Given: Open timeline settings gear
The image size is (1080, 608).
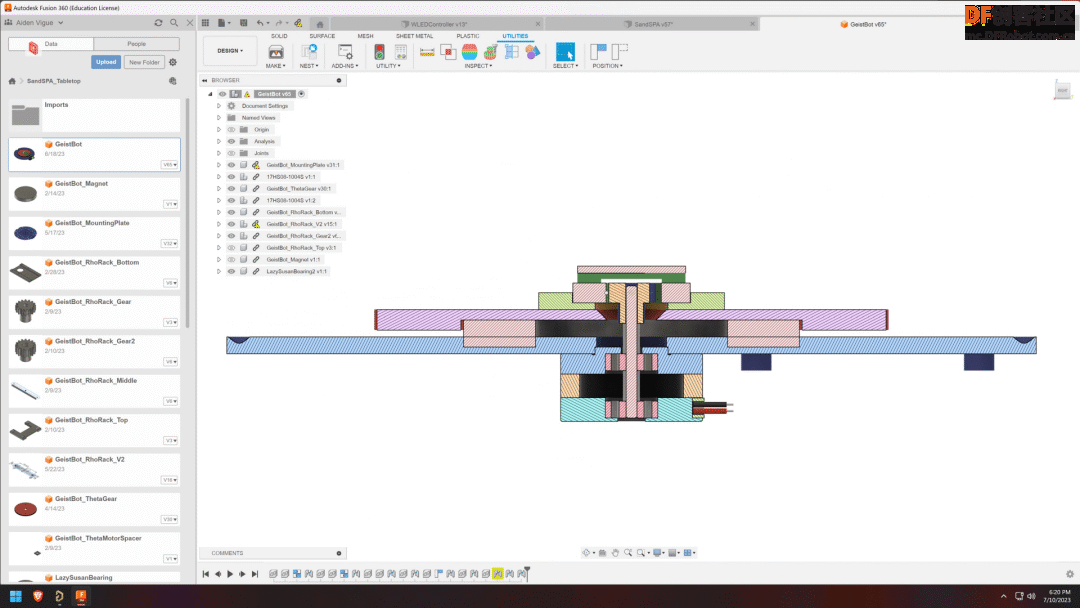Looking at the screenshot, I should [1070, 574].
